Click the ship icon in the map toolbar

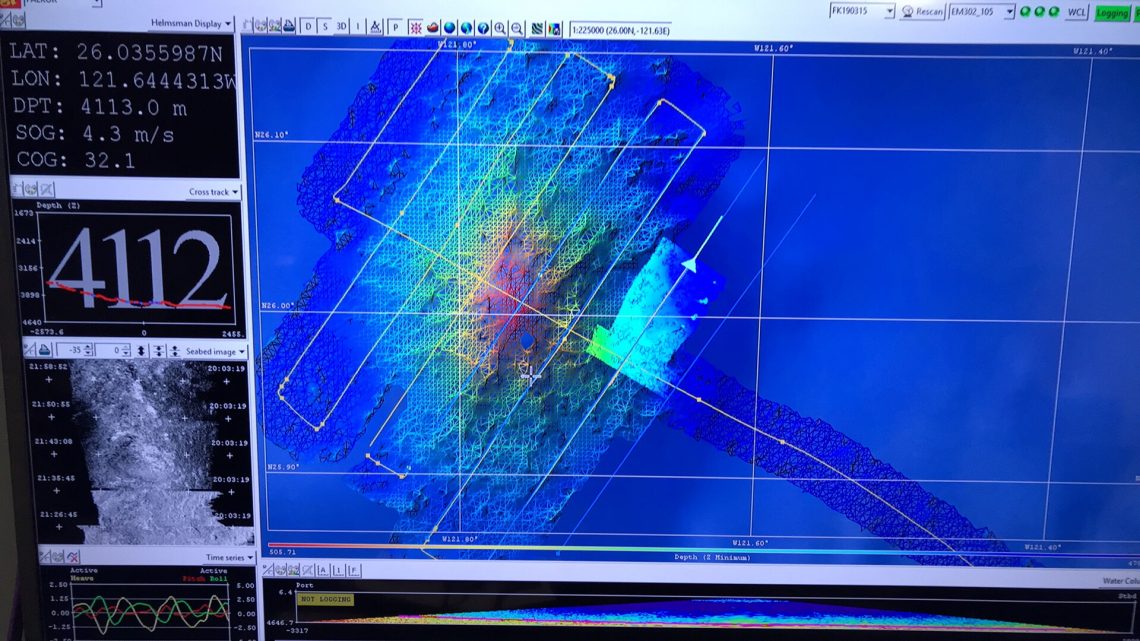click(289, 26)
